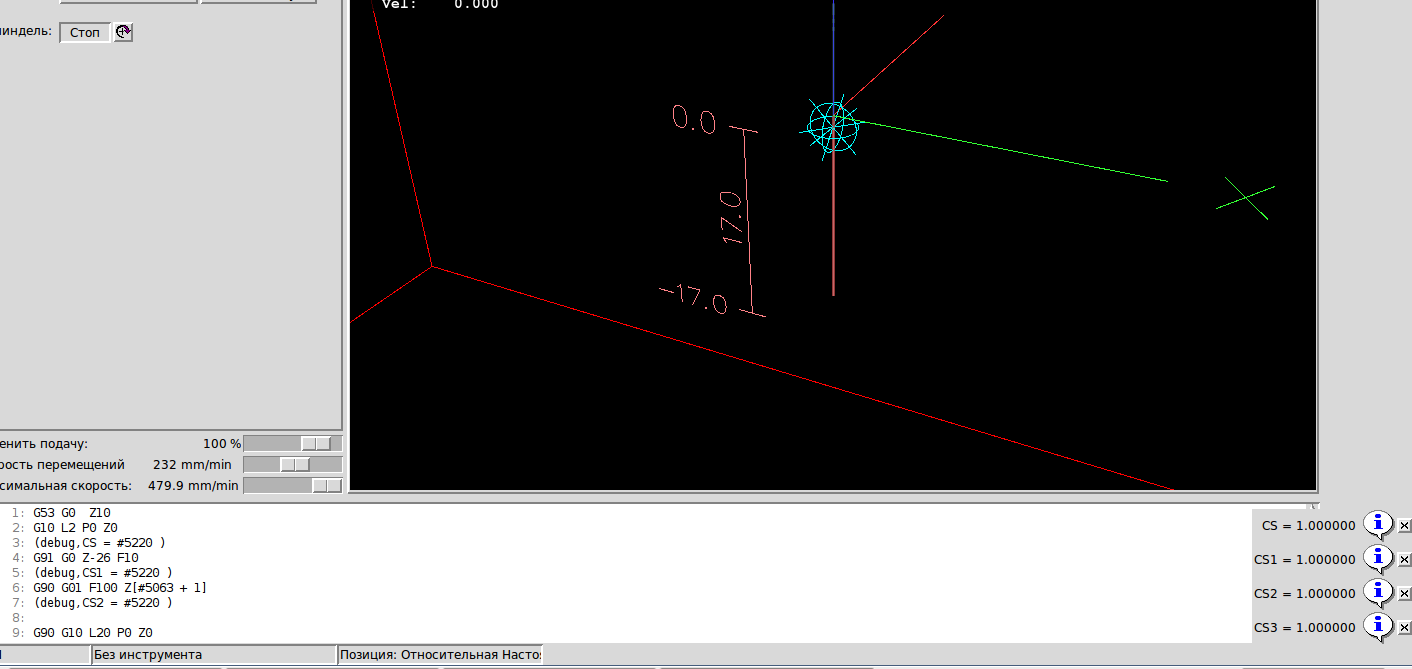Dismiss the CS3 = 1.000000 notification

click(1404, 628)
